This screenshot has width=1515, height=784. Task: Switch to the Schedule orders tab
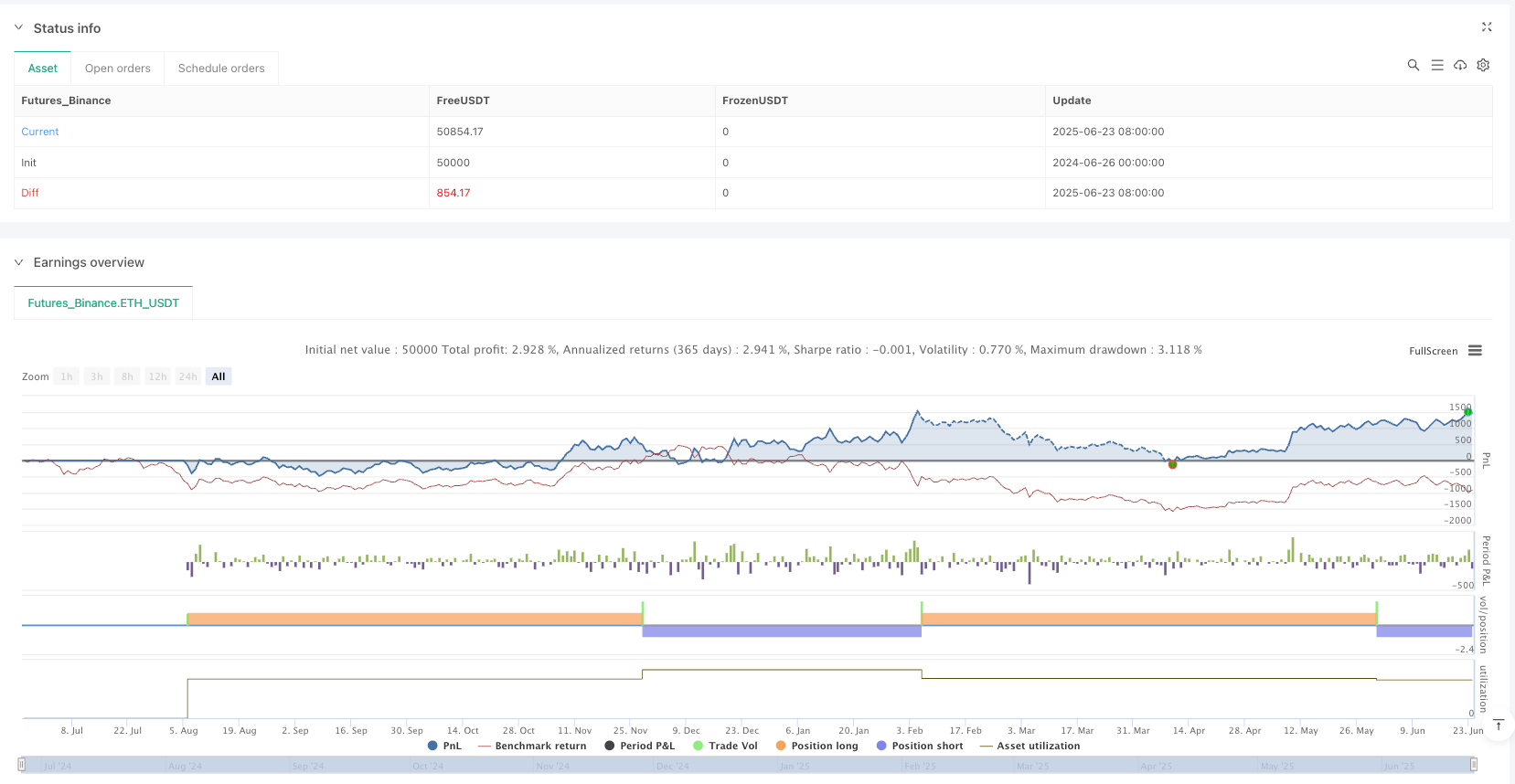pos(221,69)
